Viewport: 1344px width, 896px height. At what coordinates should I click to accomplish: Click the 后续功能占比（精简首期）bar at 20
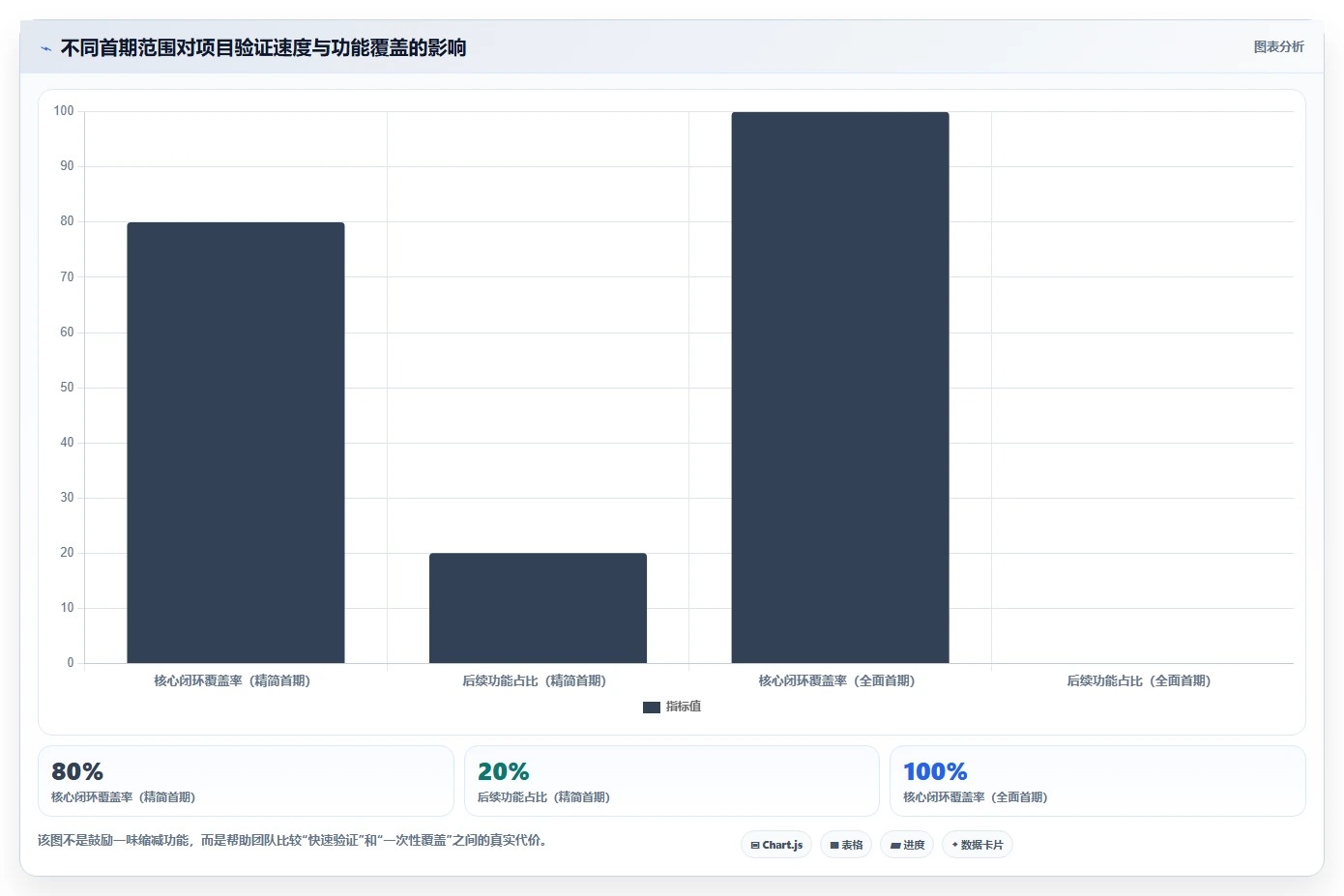(x=538, y=608)
